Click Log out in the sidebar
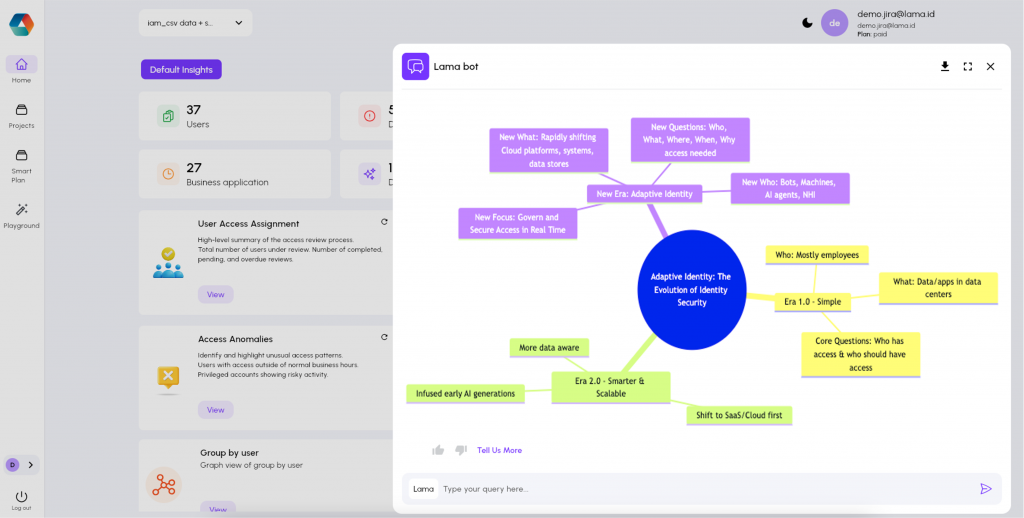 (x=21, y=500)
